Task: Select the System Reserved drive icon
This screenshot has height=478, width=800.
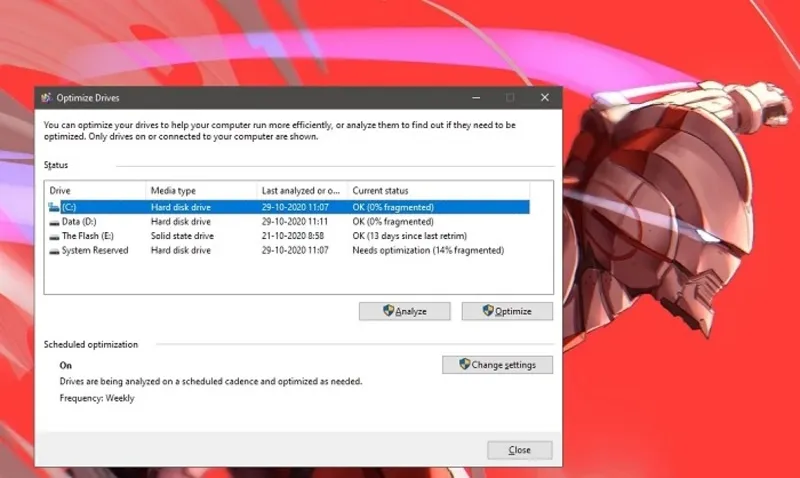Action: 54,250
